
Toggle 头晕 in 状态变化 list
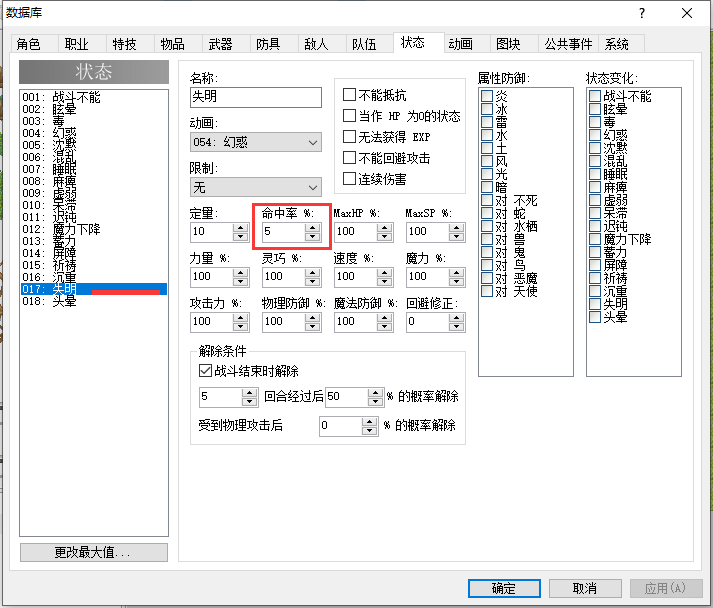point(595,317)
